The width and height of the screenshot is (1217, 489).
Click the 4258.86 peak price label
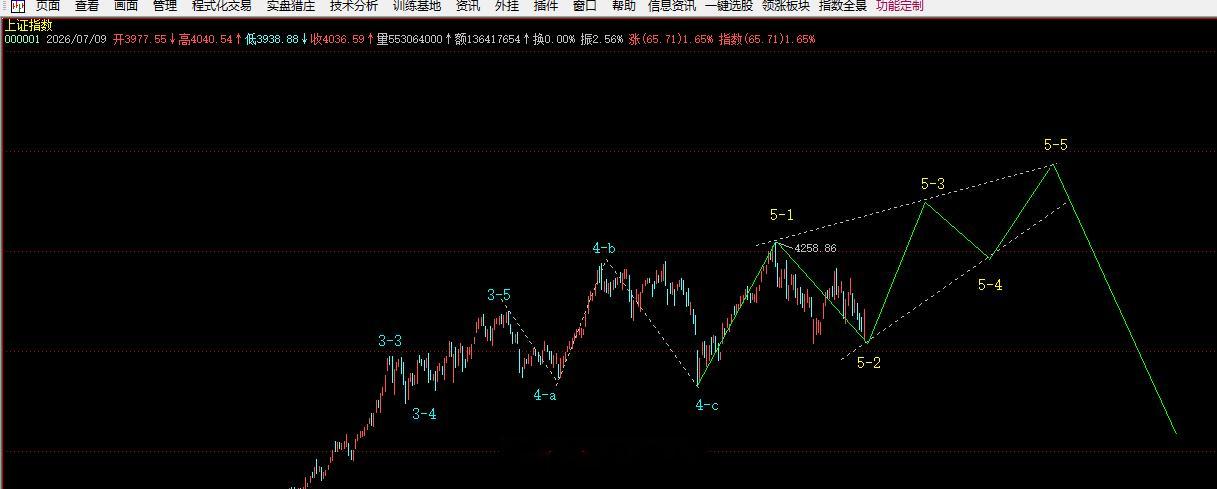coord(815,248)
